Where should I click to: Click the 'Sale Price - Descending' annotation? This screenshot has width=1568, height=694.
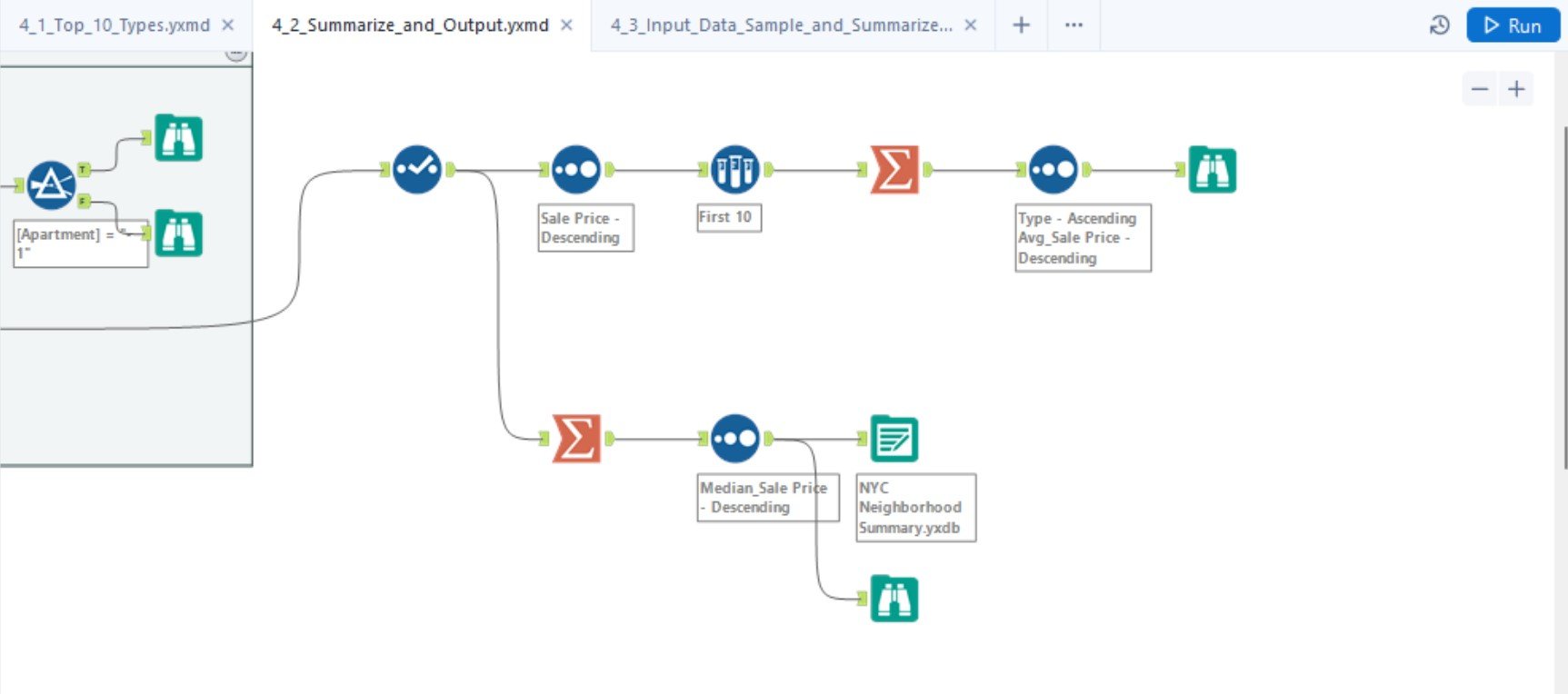pyautogui.click(x=585, y=227)
